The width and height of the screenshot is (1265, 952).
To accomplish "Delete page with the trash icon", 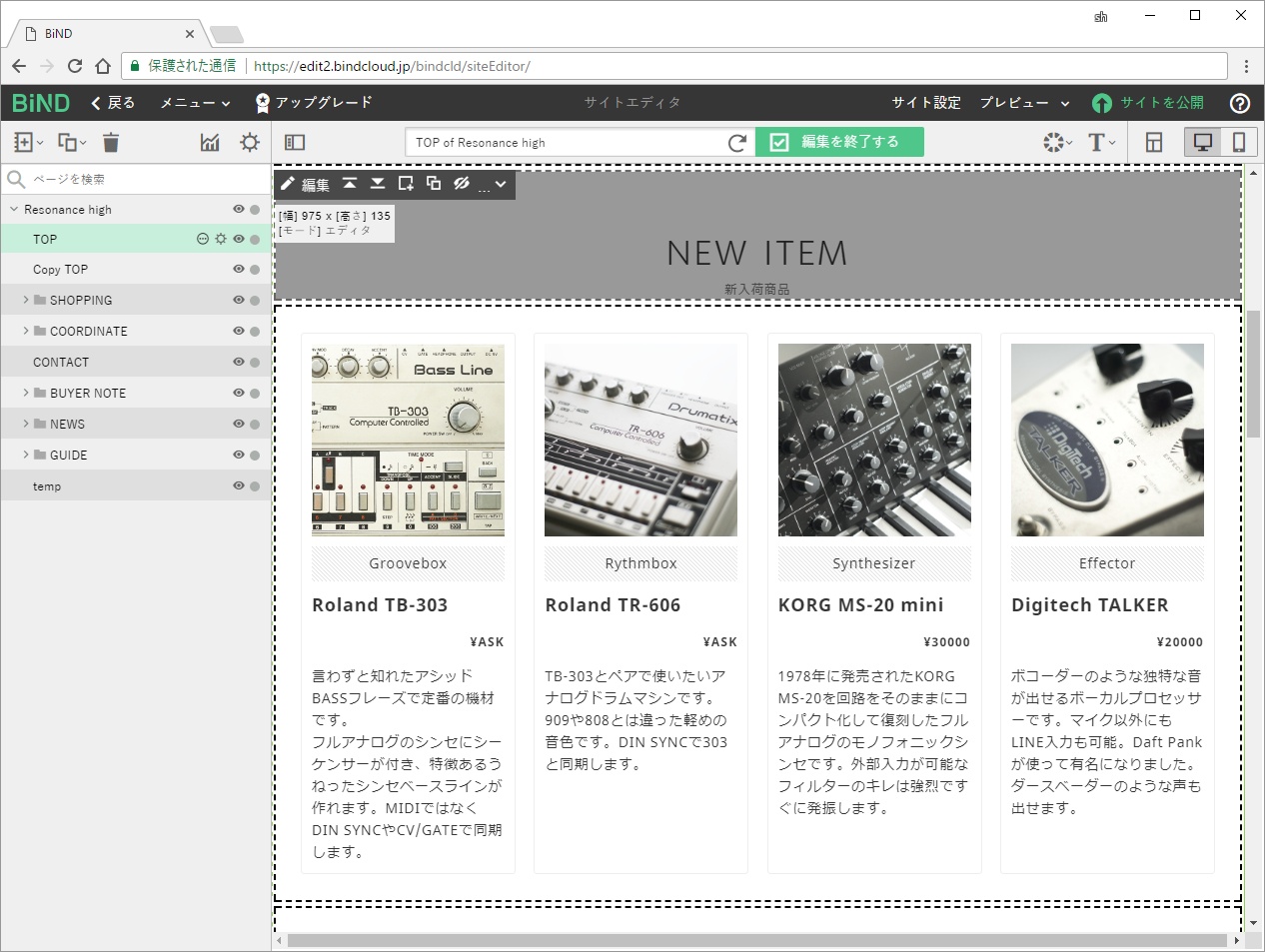I will click(110, 142).
